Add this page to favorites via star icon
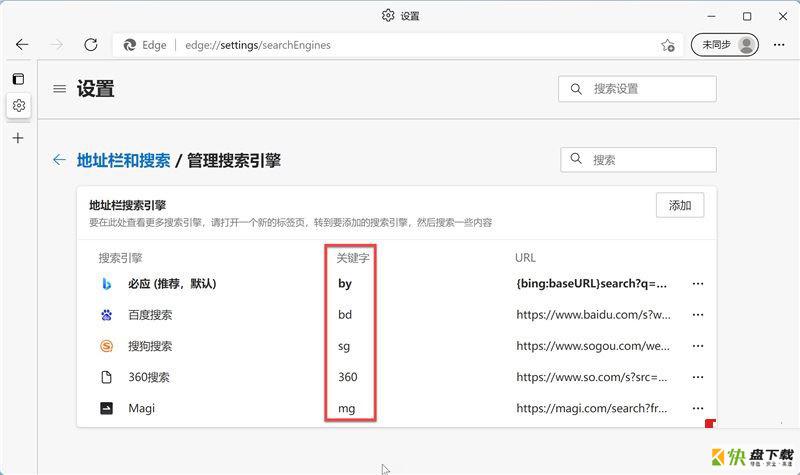Screen dimensions: 800x475 coord(668,45)
